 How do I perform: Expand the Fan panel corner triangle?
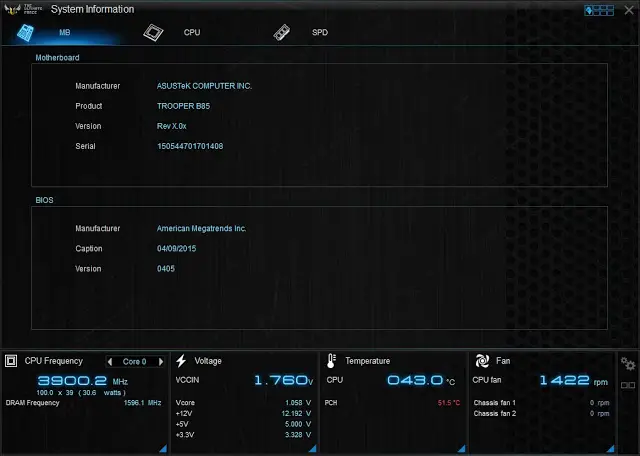611,449
